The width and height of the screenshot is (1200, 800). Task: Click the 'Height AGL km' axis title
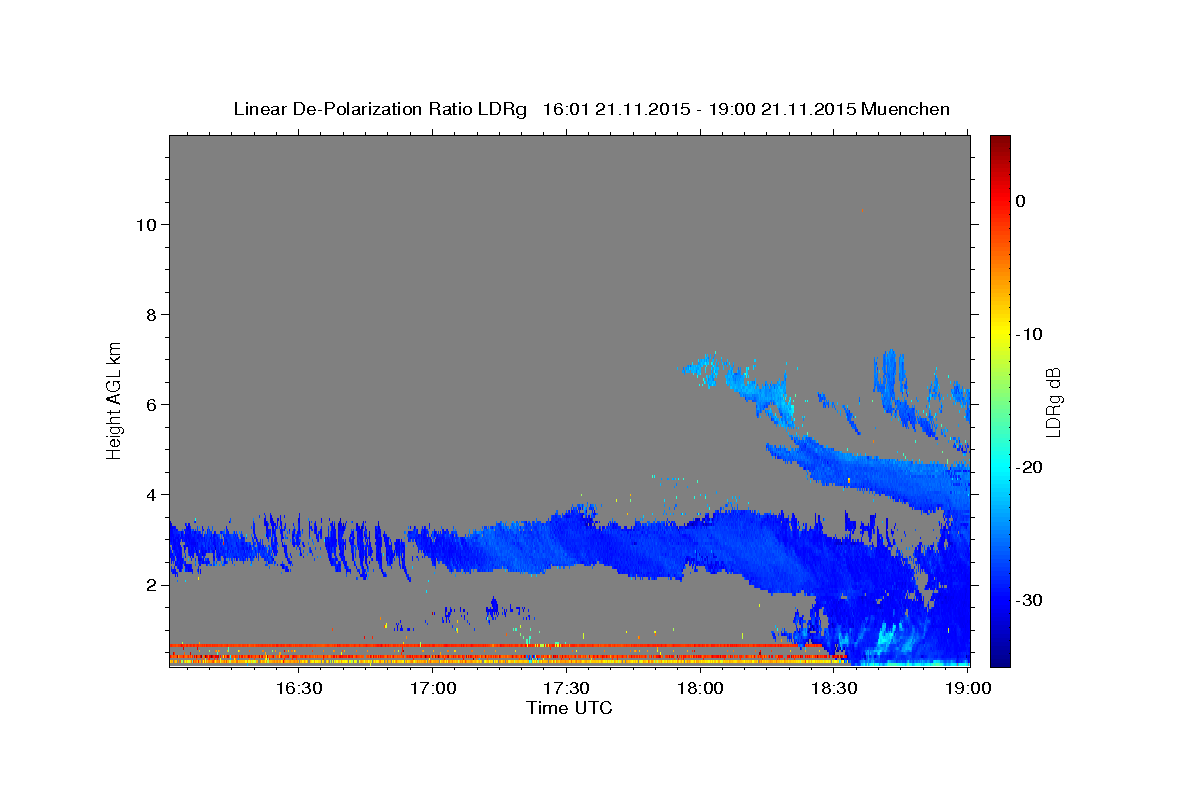pos(115,399)
